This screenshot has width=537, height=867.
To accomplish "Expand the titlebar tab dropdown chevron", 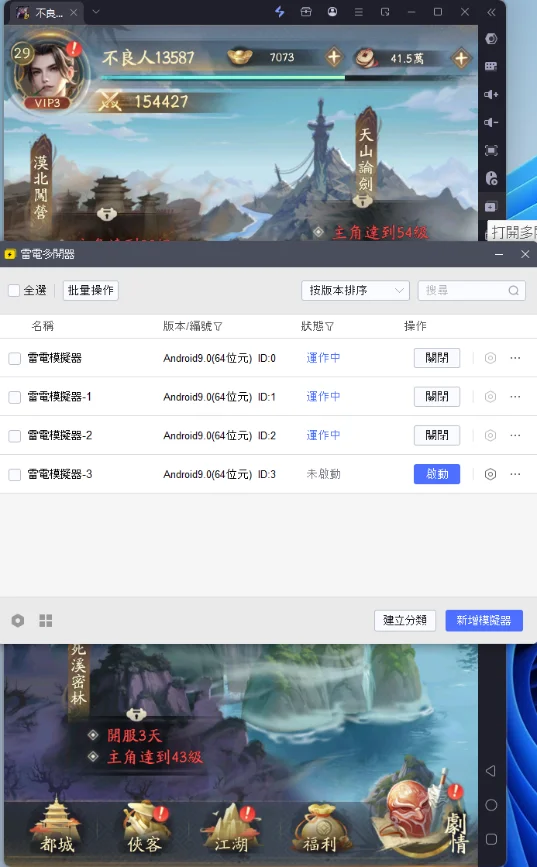I will [x=96, y=12].
